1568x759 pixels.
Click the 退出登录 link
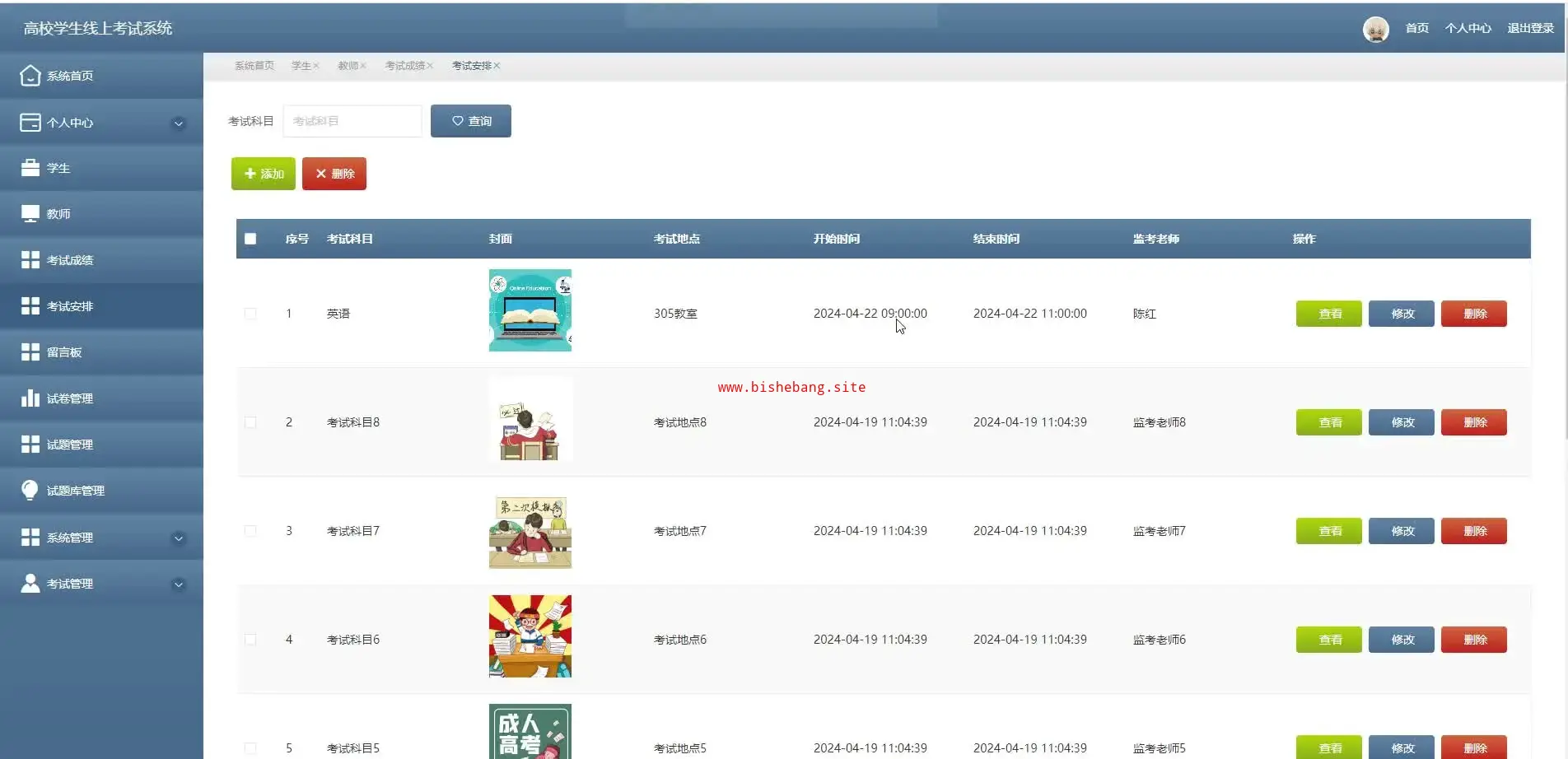1531,29
